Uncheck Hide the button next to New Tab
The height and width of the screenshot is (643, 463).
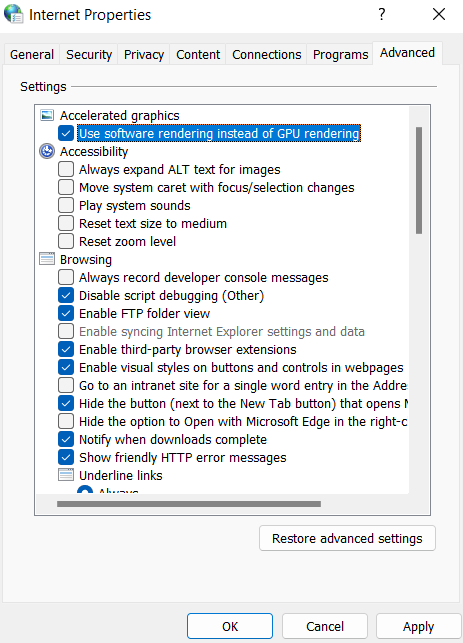[66, 404]
